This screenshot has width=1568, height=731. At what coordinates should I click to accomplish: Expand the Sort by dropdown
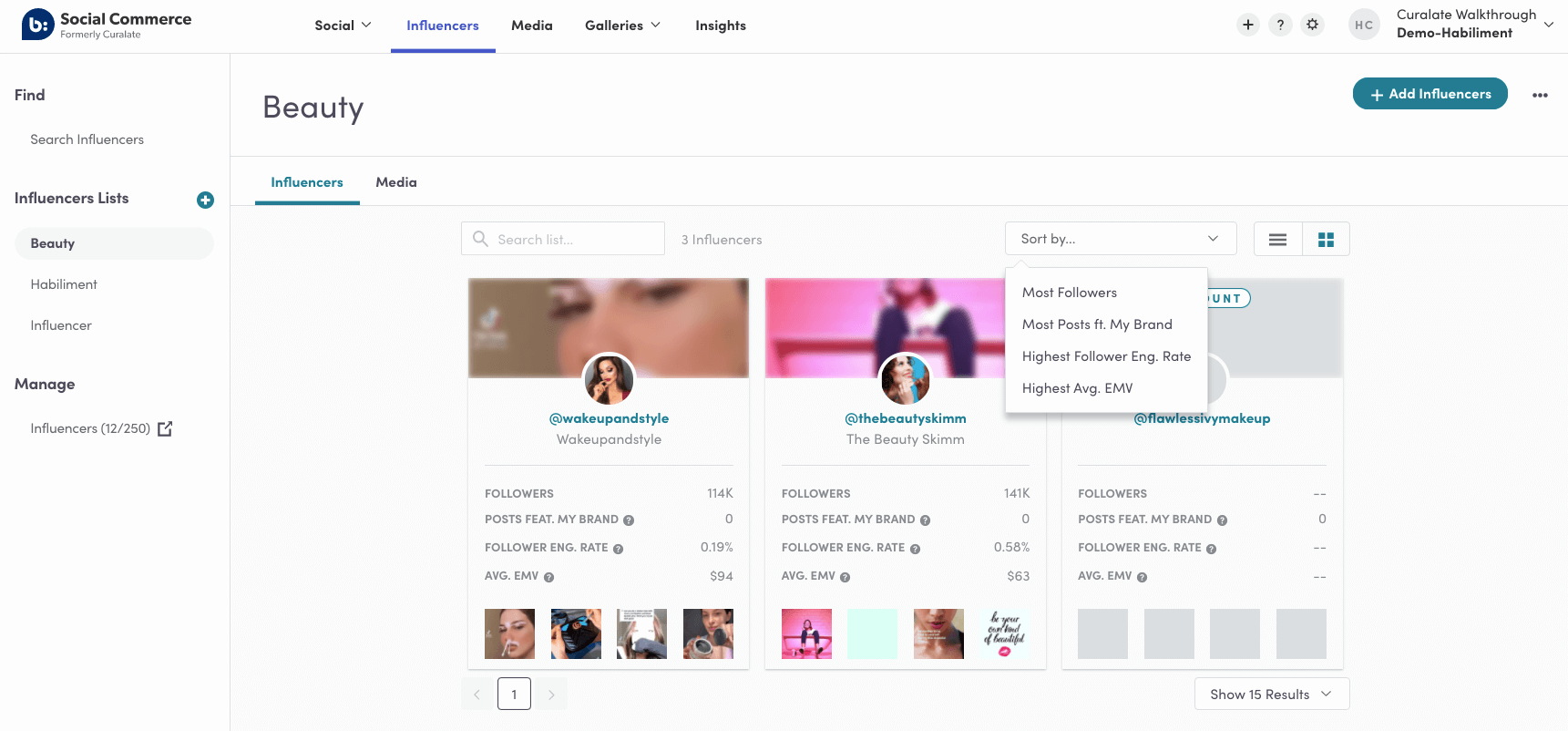click(x=1120, y=239)
